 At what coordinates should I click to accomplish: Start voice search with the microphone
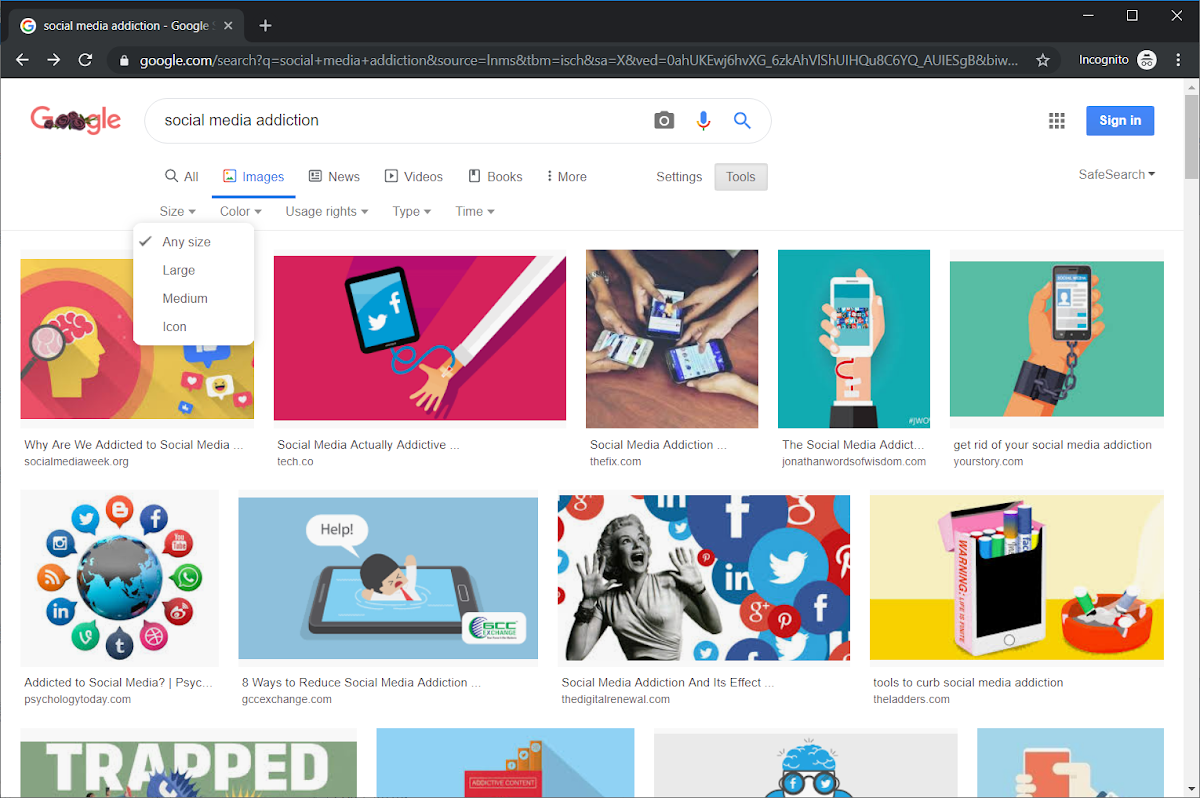703,120
